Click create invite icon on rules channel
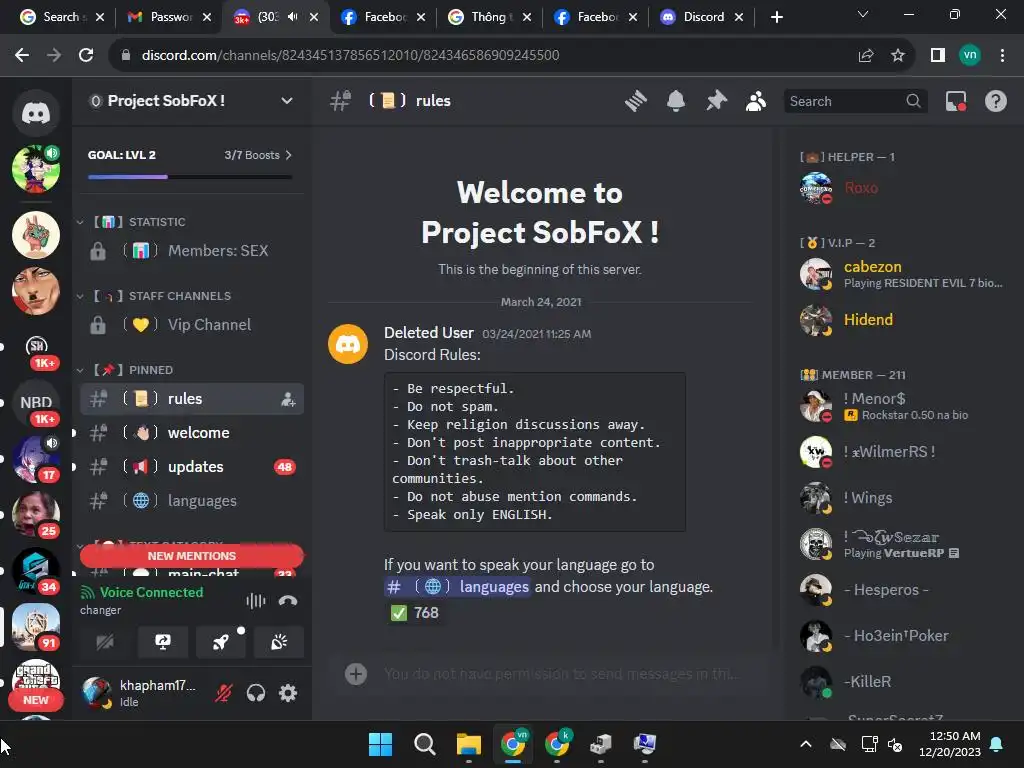The height and width of the screenshot is (768, 1024). coord(287,399)
